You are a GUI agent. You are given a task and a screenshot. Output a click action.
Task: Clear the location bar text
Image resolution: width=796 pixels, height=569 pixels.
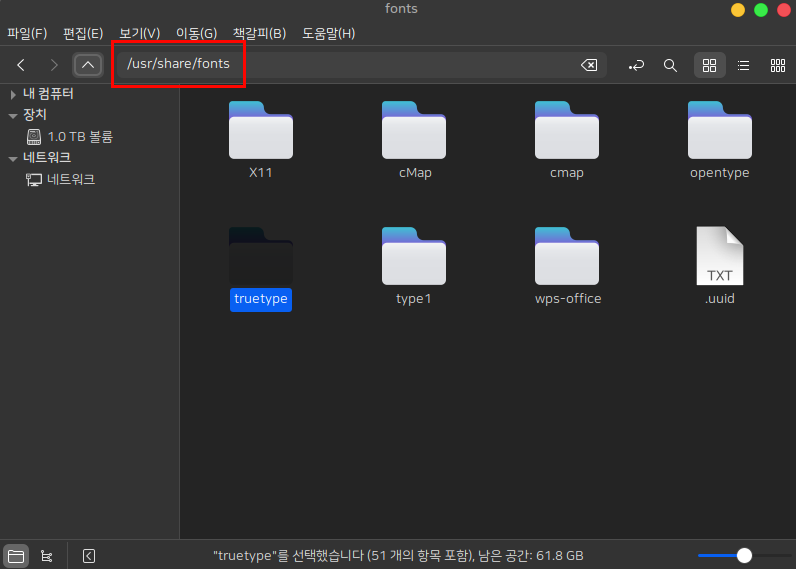pos(589,65)
